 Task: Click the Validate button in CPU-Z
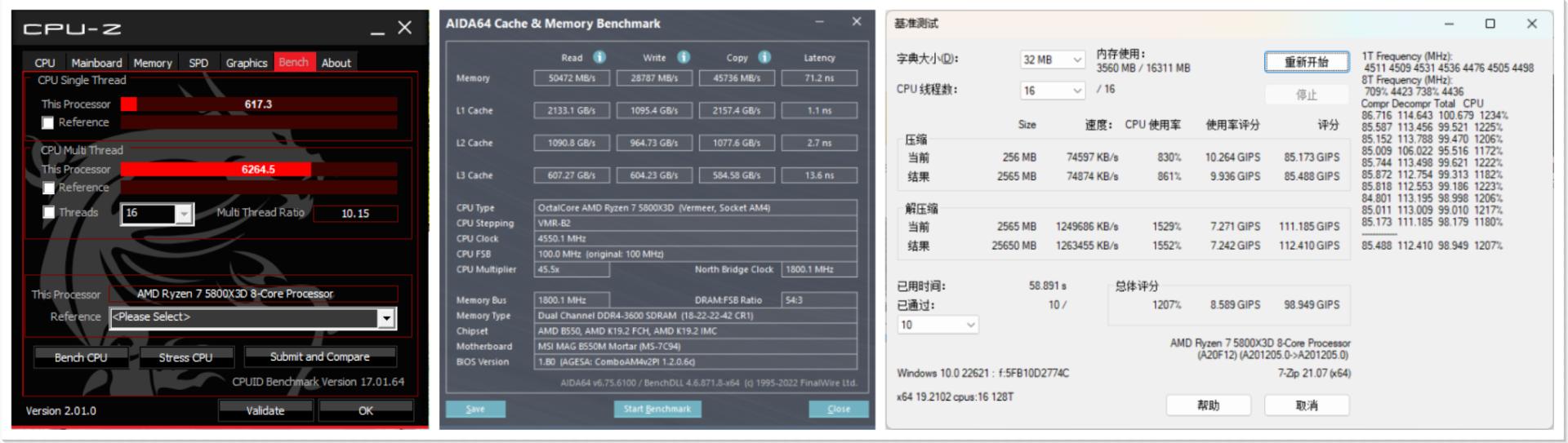[265, 410]
